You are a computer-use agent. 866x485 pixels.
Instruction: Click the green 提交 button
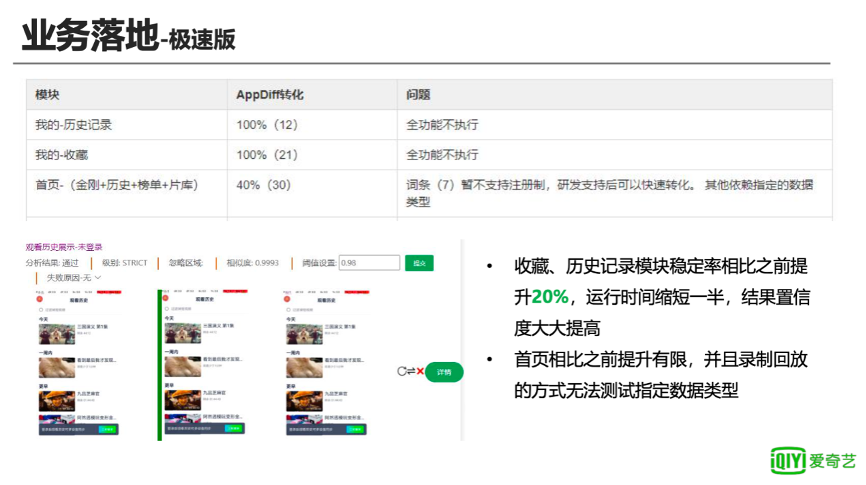tap(419, 263)
